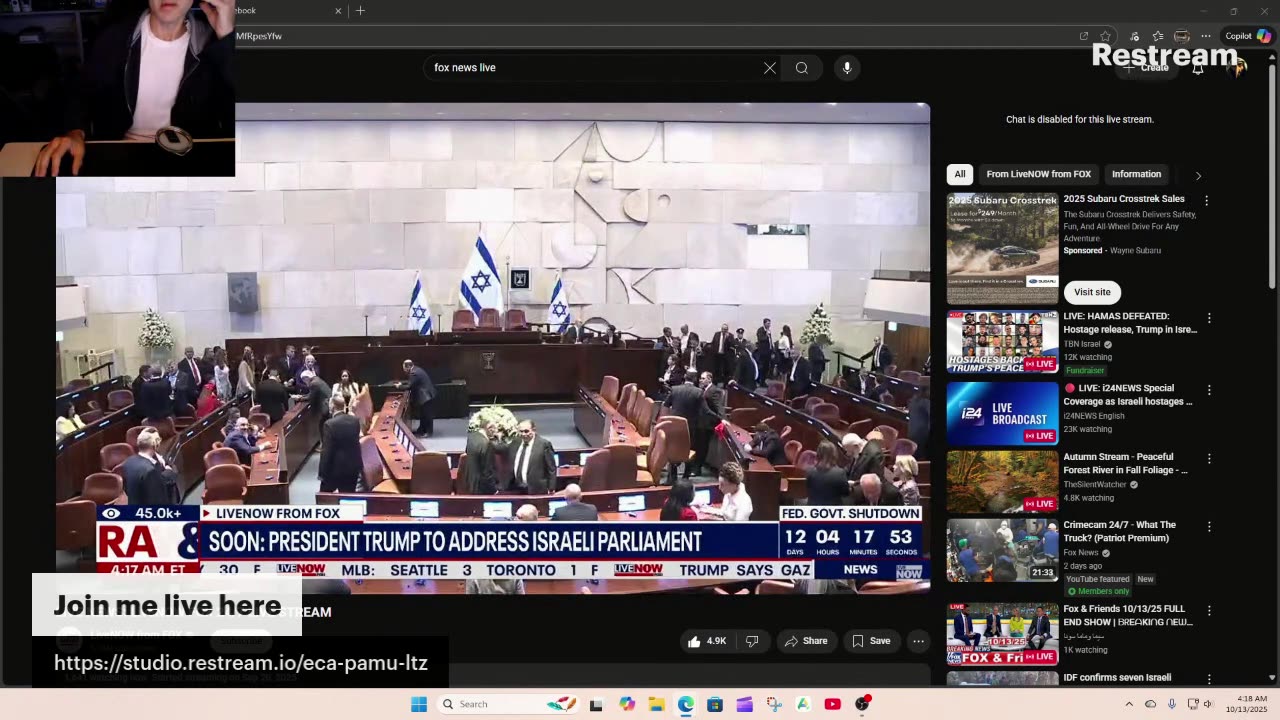The width and height of the screenshot is (1280, 720).
Task: Open OBS Studio from taskbar
Action: point(862,704)
